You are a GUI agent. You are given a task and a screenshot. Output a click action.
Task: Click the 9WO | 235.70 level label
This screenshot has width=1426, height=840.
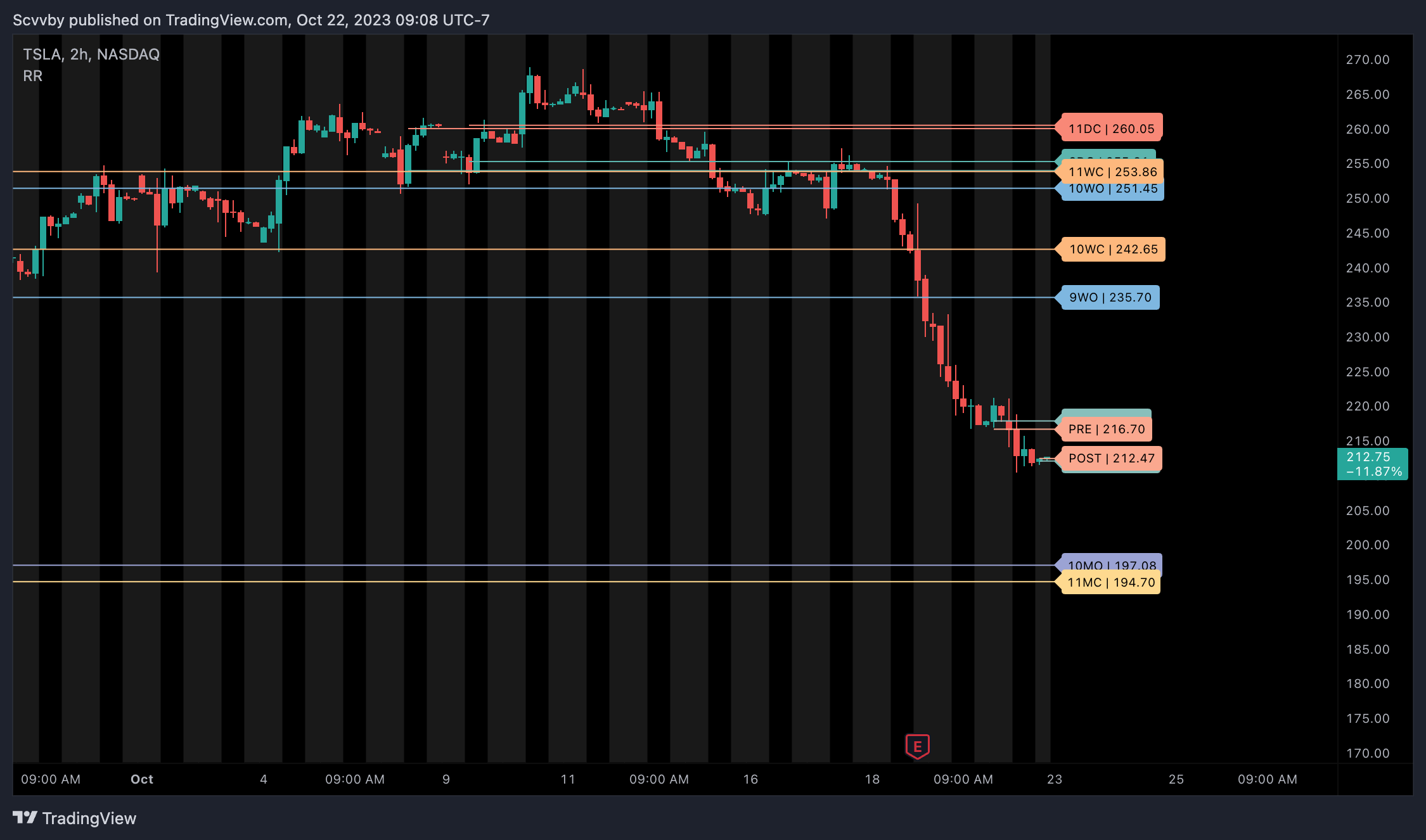pos(1108,297)
